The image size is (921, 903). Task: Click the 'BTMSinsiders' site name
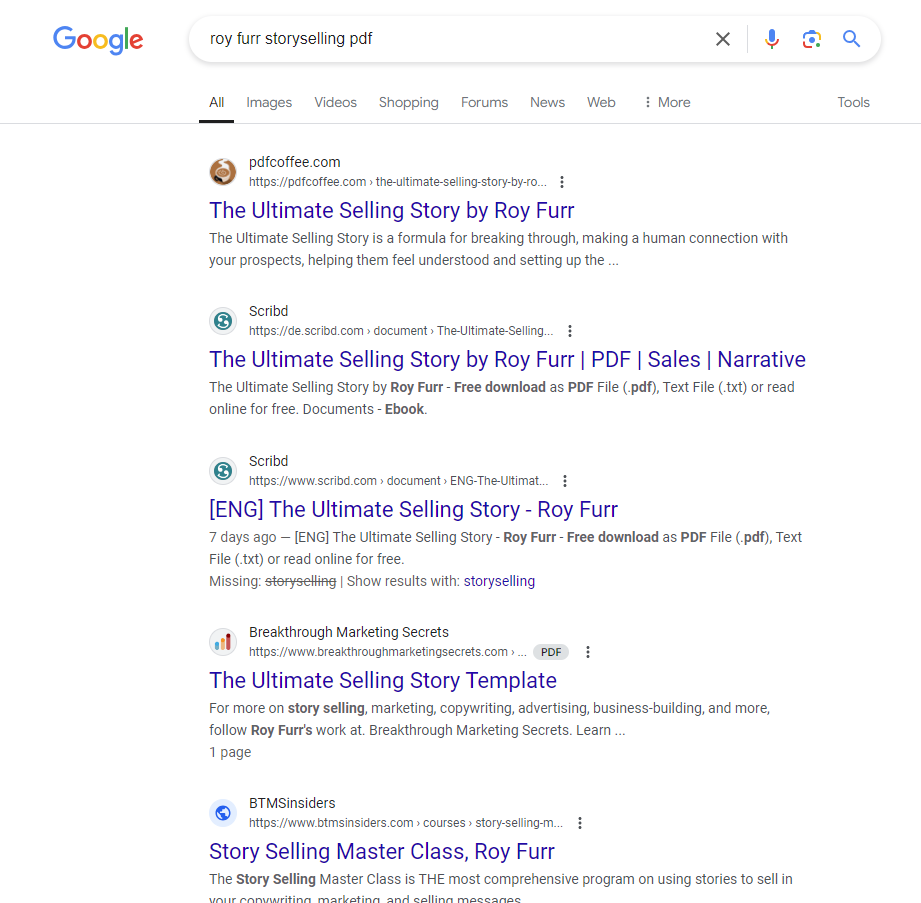click(292, 803)
